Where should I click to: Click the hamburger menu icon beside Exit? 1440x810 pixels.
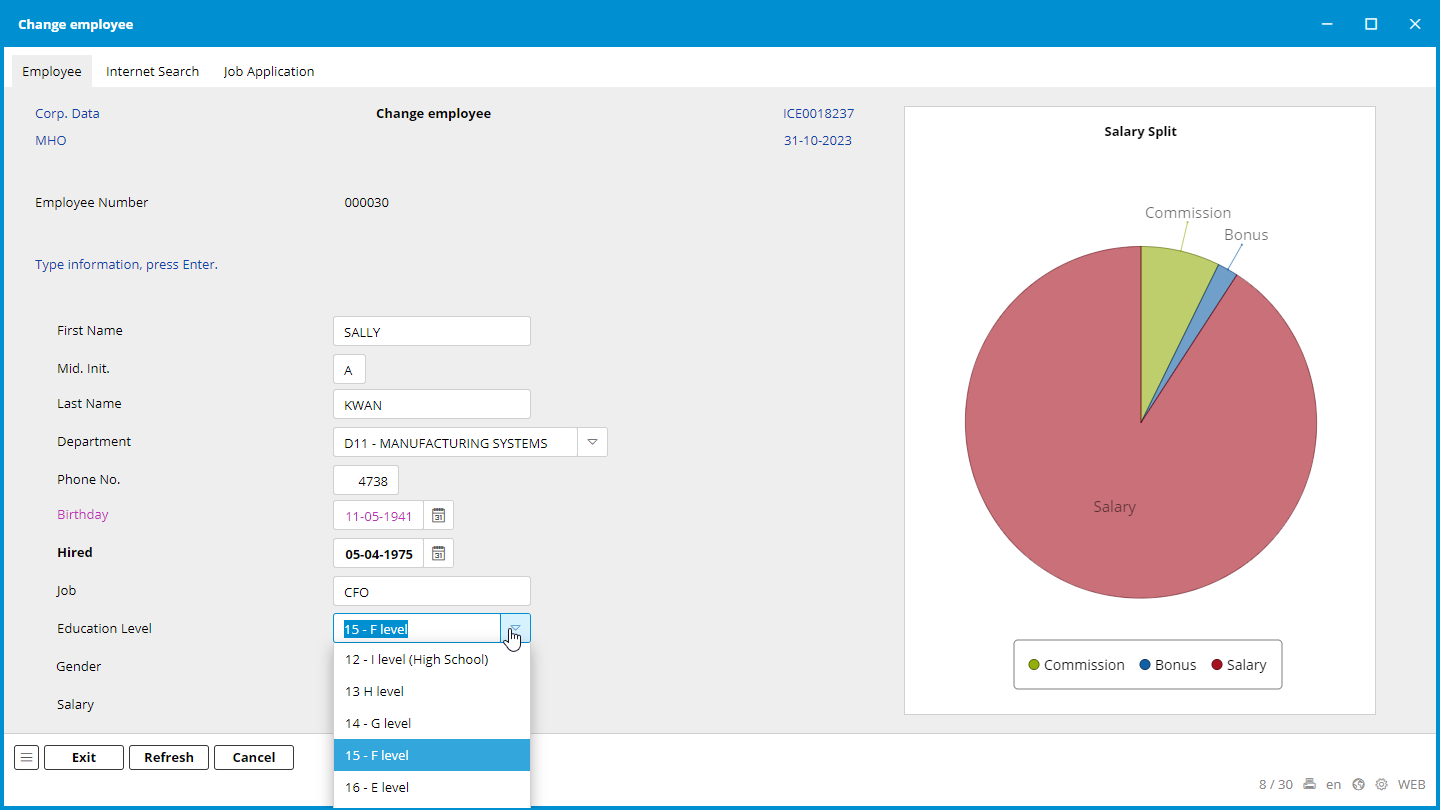click(x=26, y=757)
